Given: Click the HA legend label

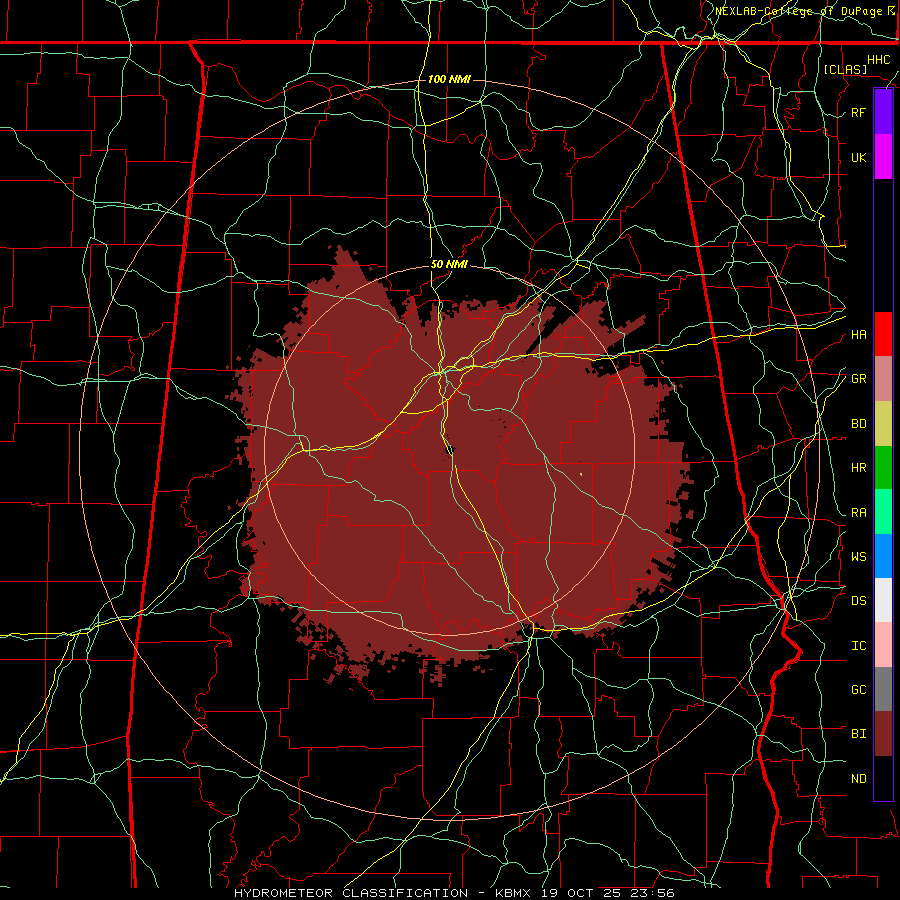Looking at the screenshot, I should 858,335.
